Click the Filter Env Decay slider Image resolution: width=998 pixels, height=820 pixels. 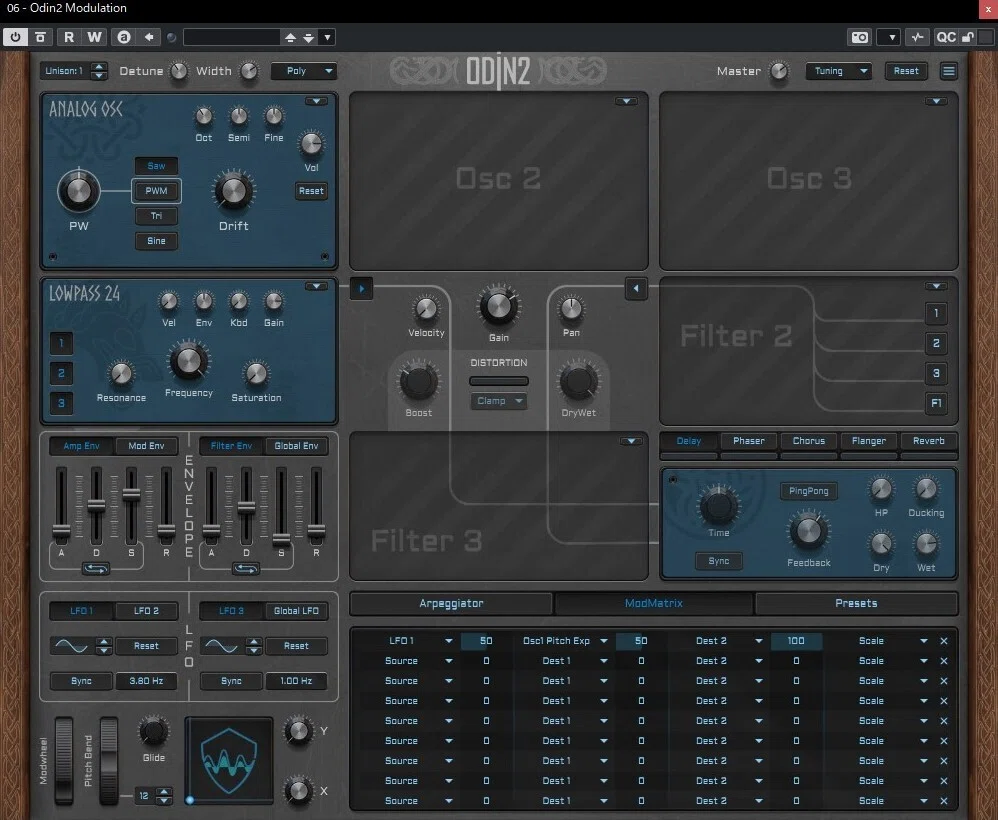pyautogui.click(x=246, y=506)
